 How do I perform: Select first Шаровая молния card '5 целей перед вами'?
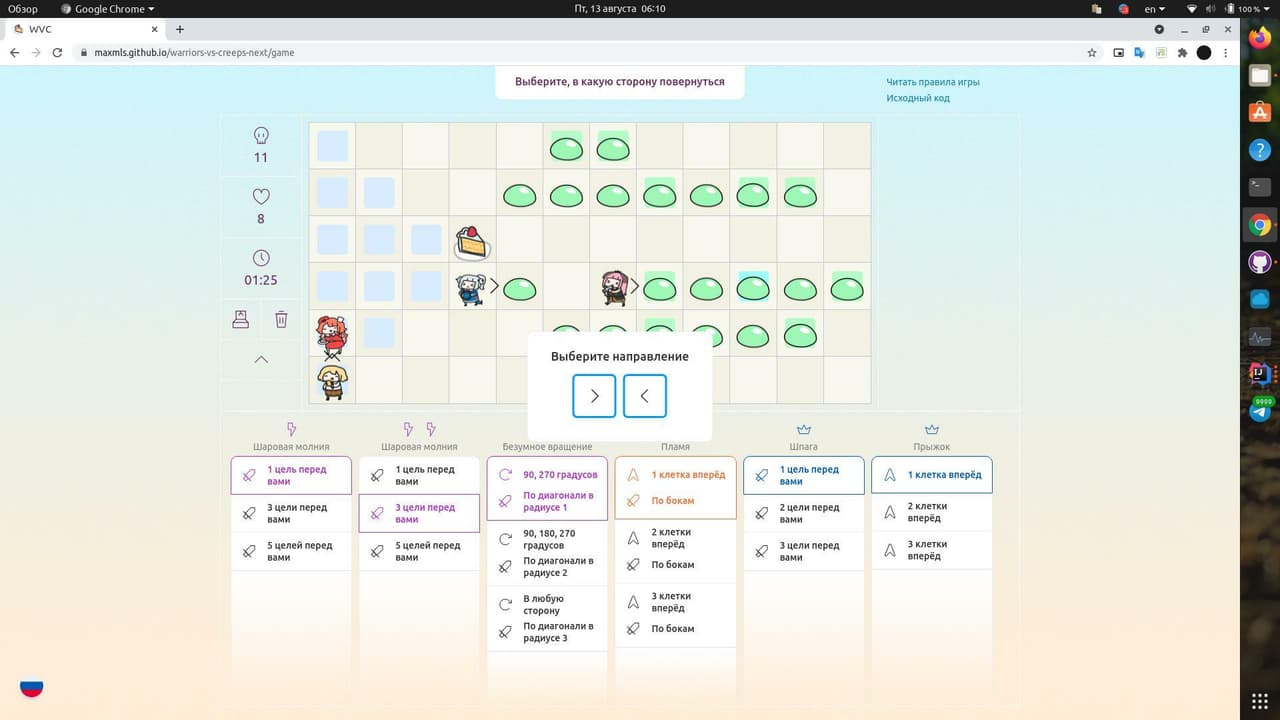click(291, 551)
